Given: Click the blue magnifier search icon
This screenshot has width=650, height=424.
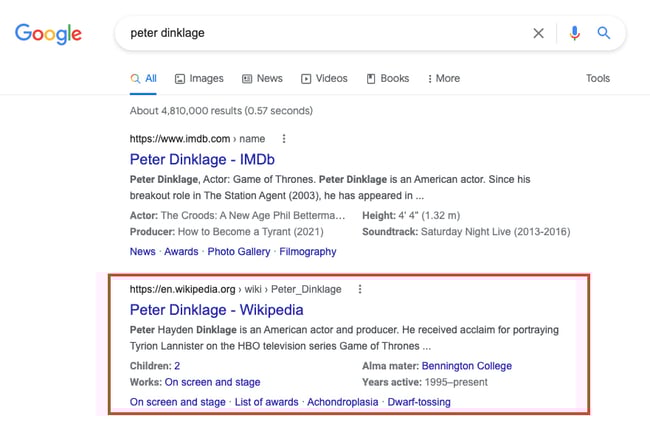Looking at the screenshot, I should pyautogui.click(x=604, y=33).
